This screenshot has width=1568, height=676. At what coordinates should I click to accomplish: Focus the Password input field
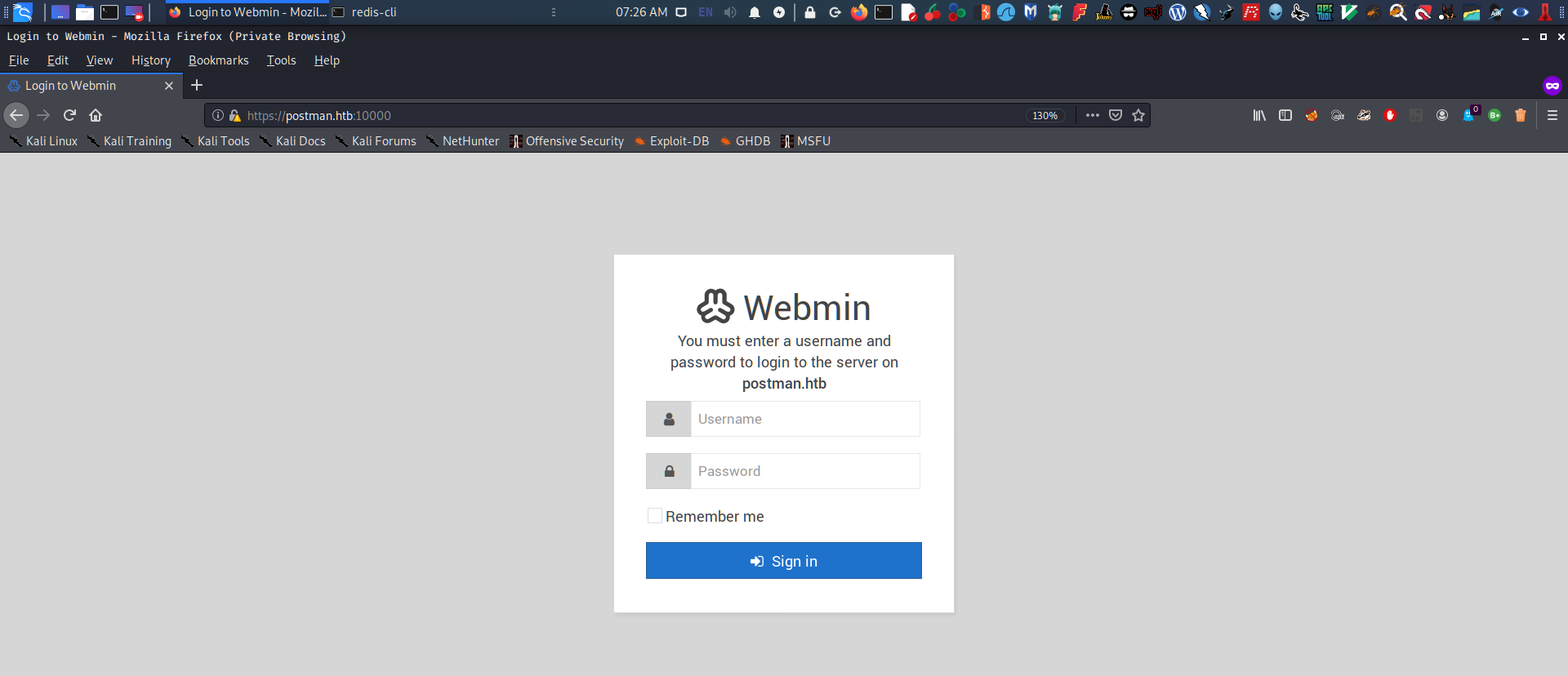click(805, 471)
